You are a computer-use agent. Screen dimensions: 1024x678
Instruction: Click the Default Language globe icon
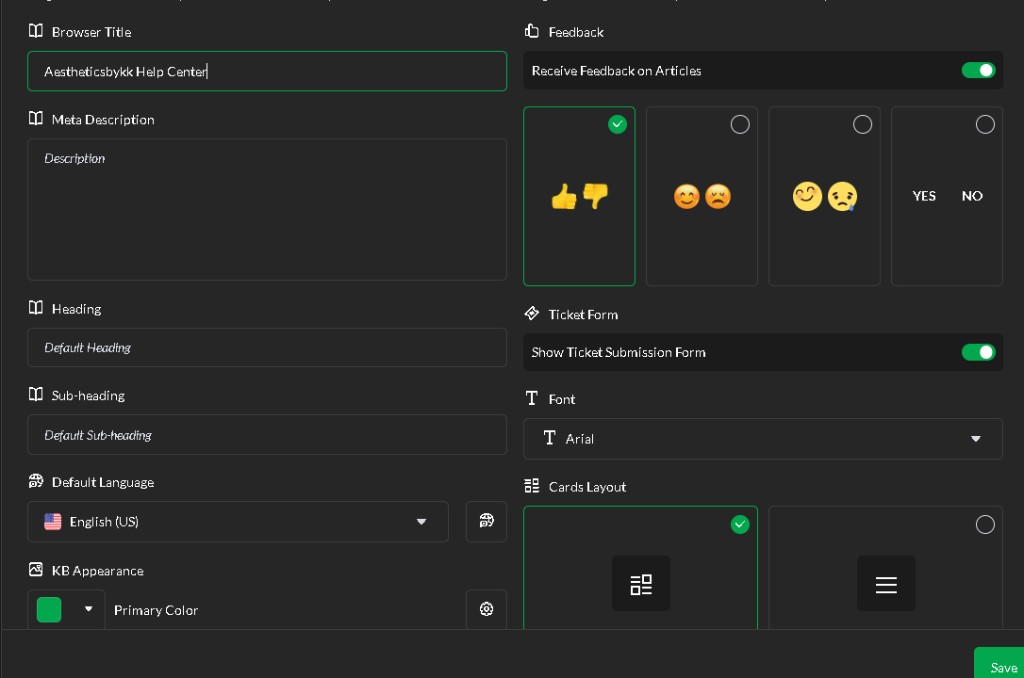click(x=36, y=481)
